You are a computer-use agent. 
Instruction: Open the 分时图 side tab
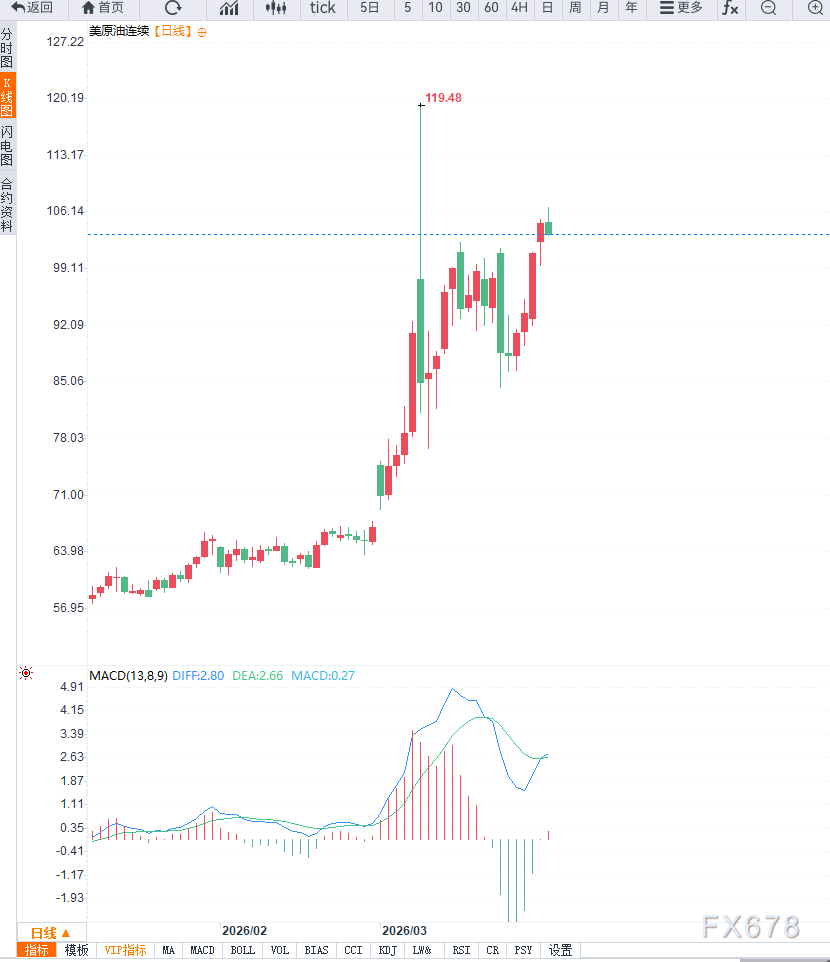point(7,48)
